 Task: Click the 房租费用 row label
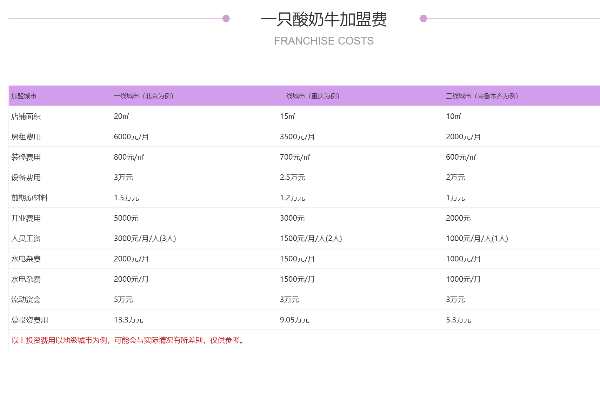tap(26, 137)
